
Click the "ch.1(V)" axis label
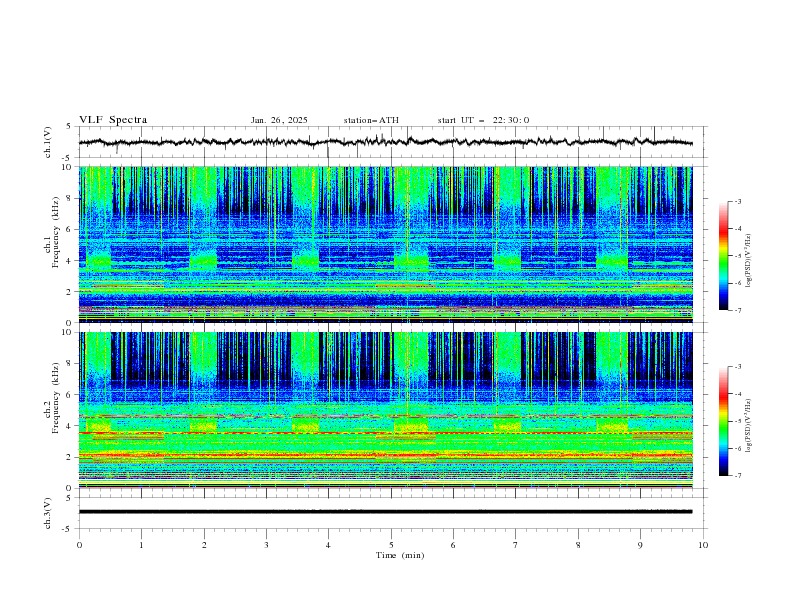(48, 142)
